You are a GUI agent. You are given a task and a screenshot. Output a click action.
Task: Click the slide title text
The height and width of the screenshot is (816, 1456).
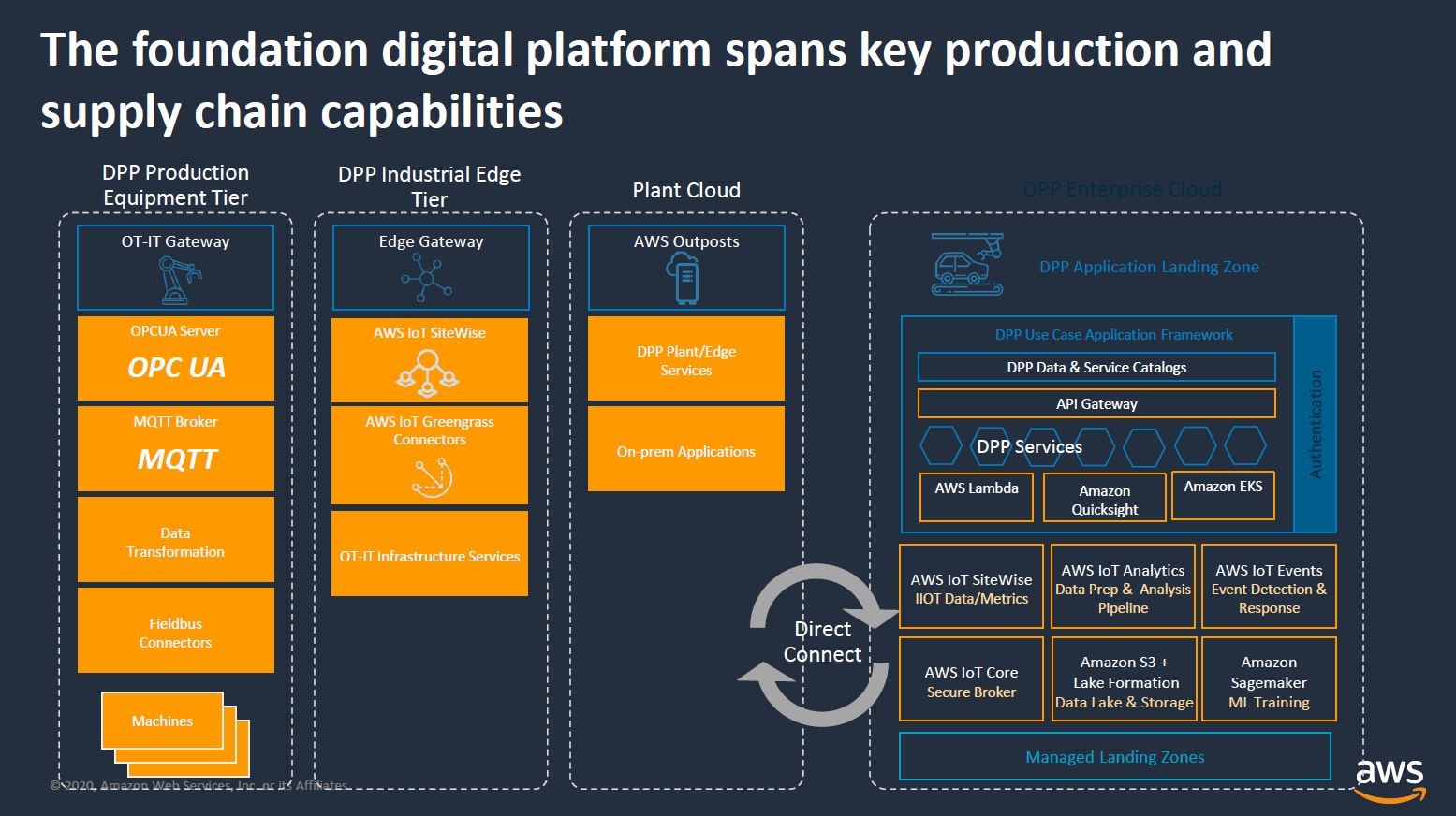(x=655, y=80)
